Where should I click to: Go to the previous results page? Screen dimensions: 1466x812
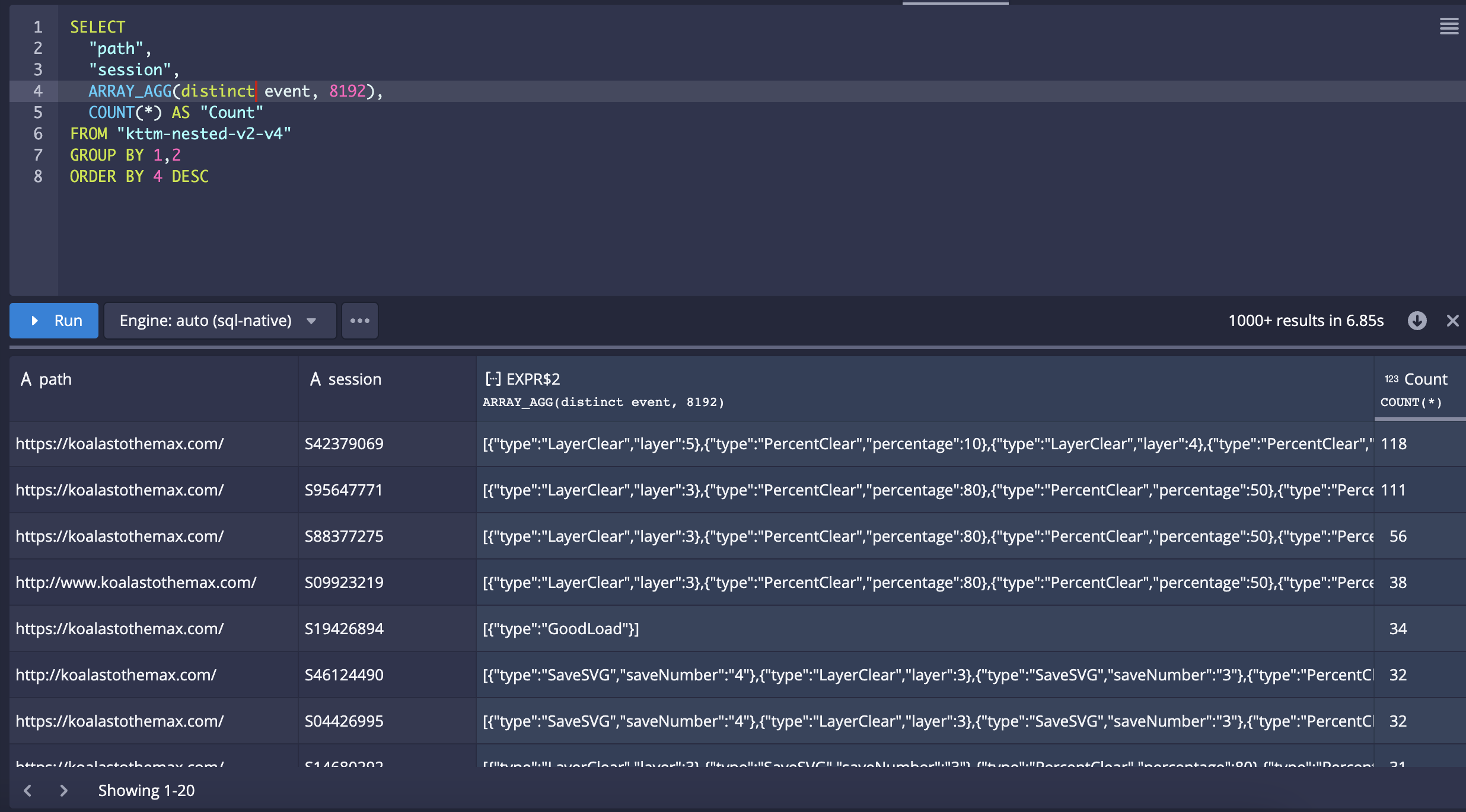tap(27, 790)
